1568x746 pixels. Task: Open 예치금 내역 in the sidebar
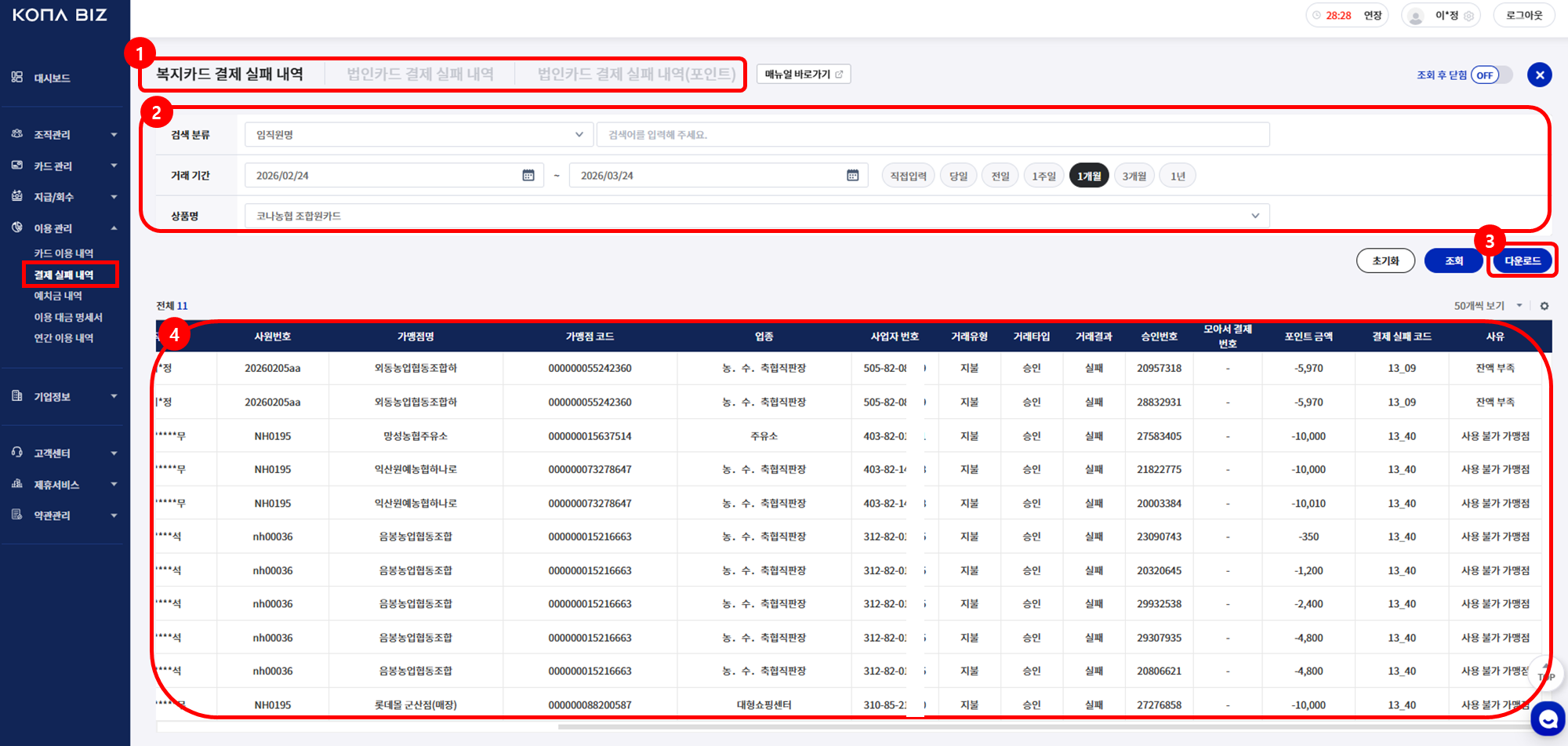click(58, 296)
